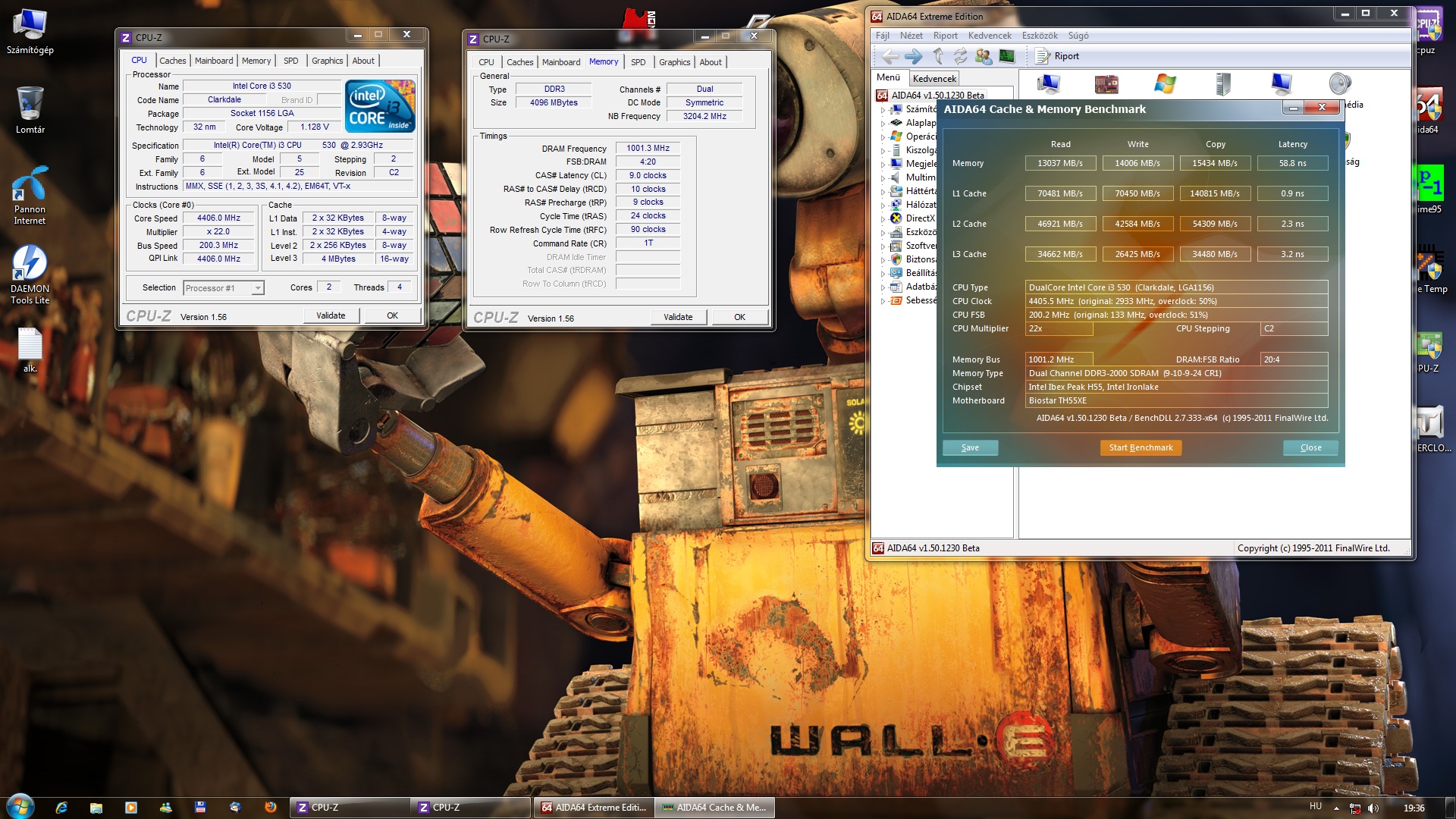
Task: Open the Súgó menu in AIDA64
Action: [x=1078, y=36]
